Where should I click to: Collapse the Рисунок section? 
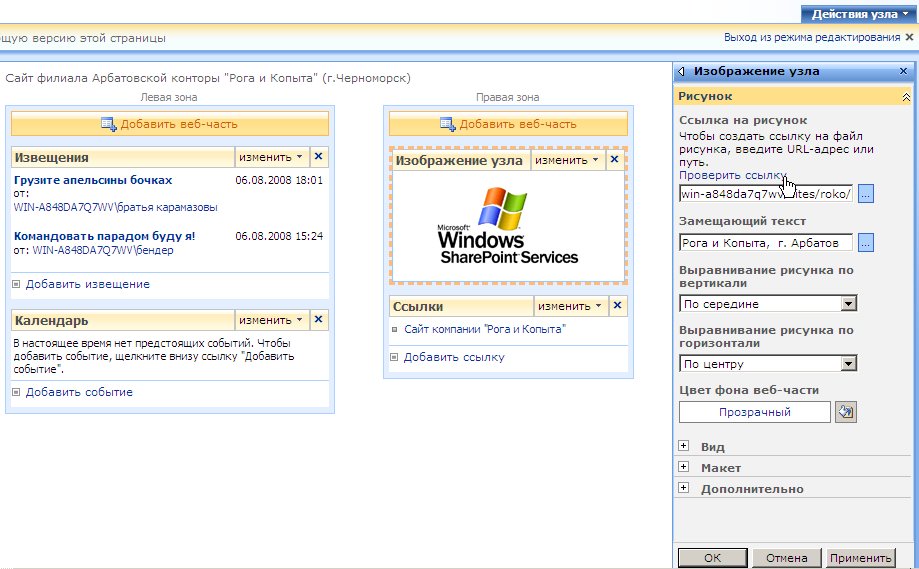pos(906,97)
